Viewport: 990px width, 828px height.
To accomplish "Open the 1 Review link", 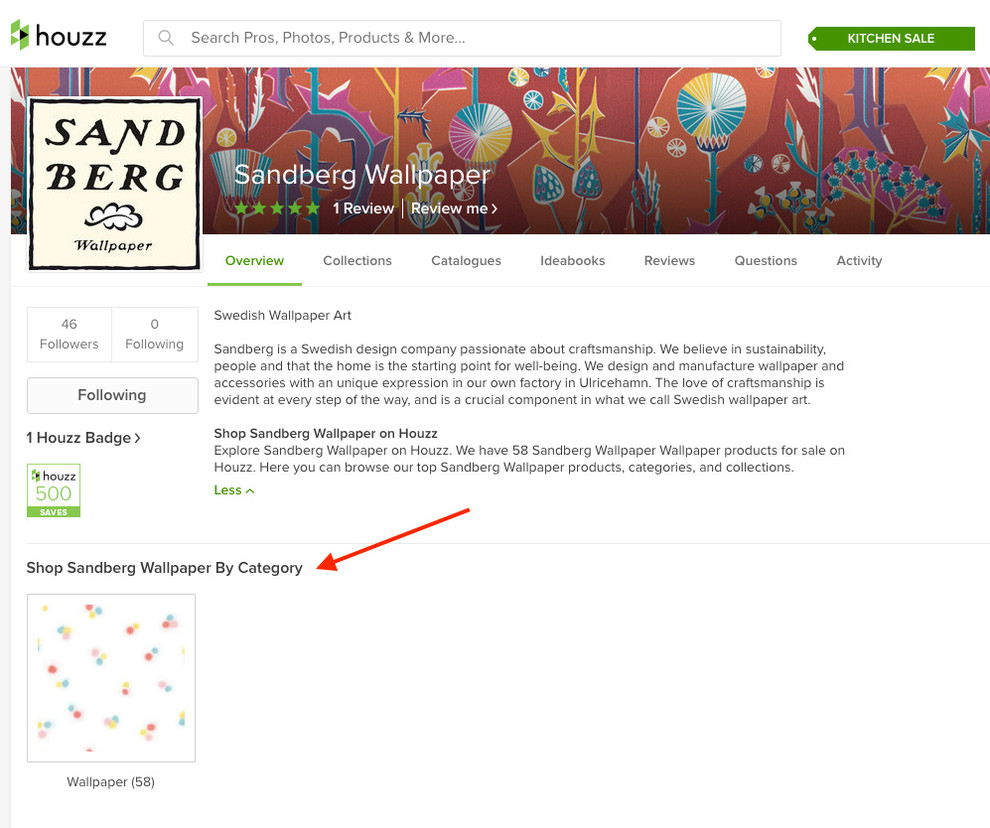I will 364,208.
